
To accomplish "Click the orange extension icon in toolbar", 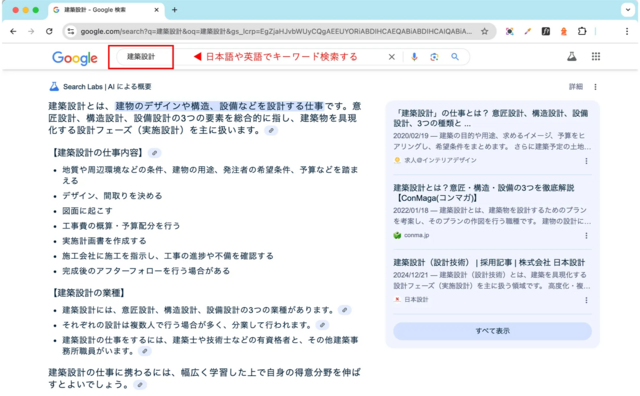I will (x=564, y=31).
